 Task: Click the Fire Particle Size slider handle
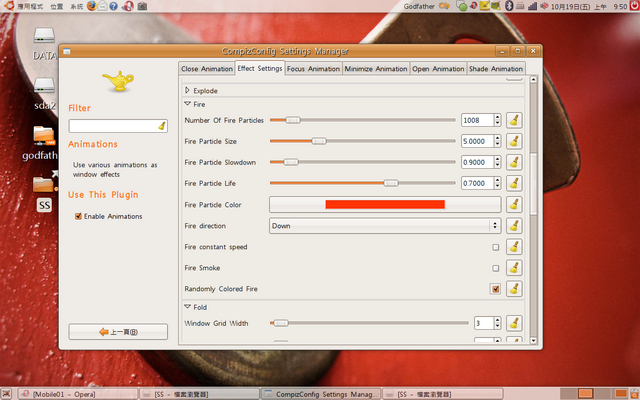tap(319, 141)
